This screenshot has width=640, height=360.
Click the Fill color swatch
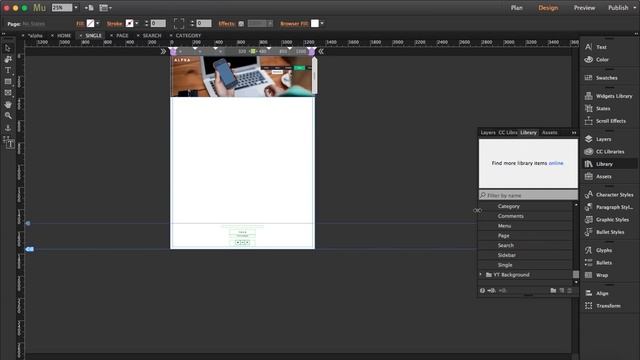click(x=91, y=24)
